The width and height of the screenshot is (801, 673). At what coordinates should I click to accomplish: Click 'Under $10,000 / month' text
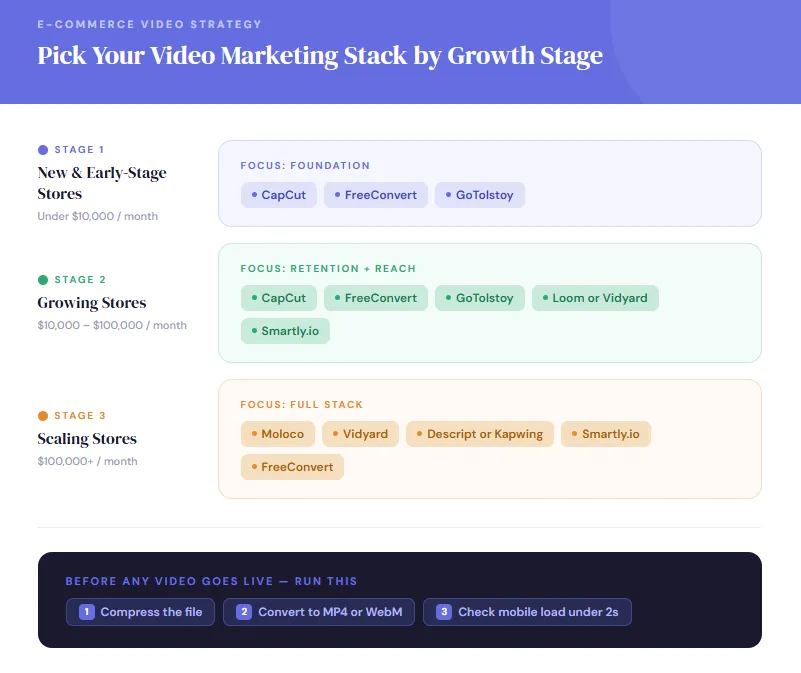pos(98,216)
